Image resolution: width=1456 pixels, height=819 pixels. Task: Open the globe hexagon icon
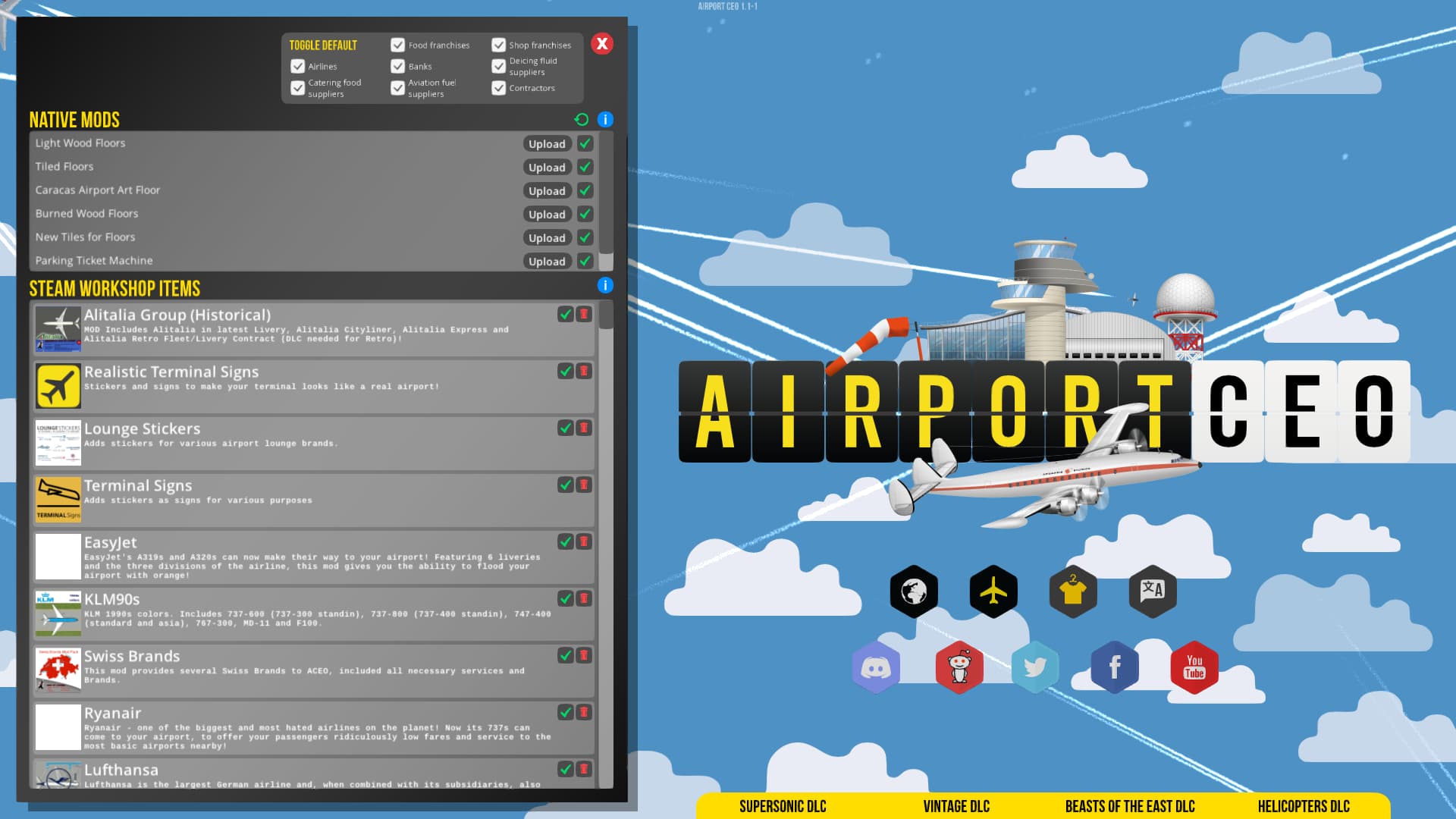coord(914,591)
